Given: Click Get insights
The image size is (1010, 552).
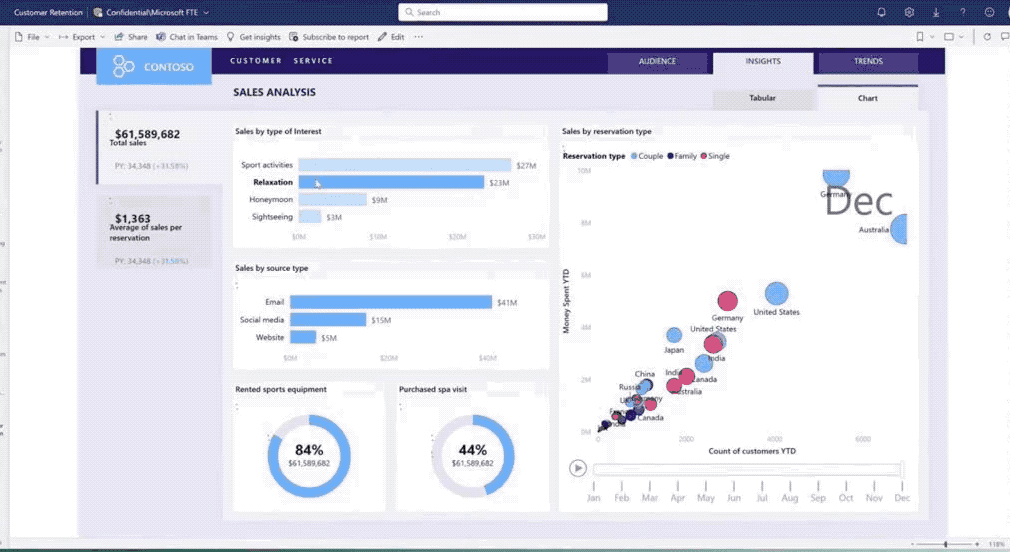Looking at the screenshot, I should tap(254, 37).
